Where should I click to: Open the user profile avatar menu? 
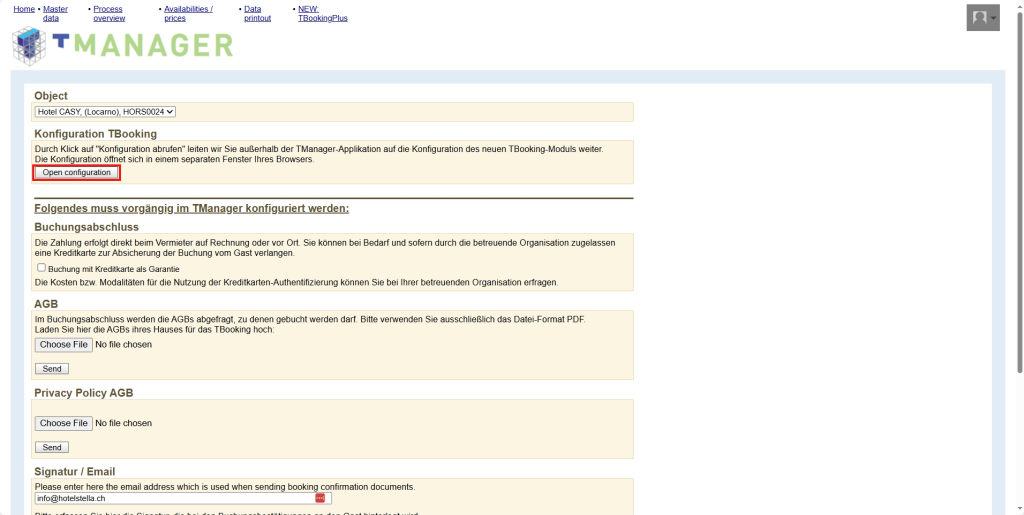coord(983,18)
